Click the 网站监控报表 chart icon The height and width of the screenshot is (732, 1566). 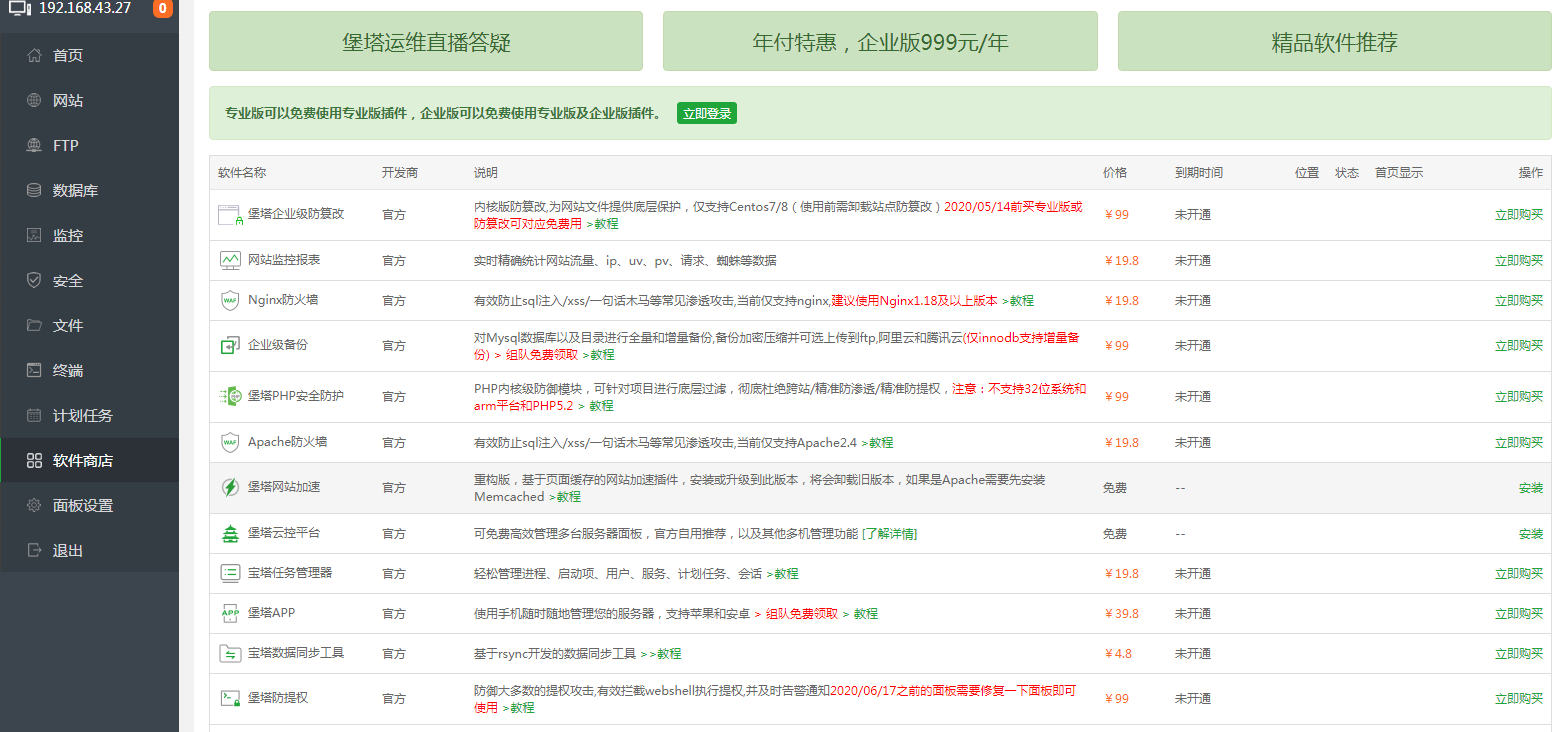click(230, 260)
